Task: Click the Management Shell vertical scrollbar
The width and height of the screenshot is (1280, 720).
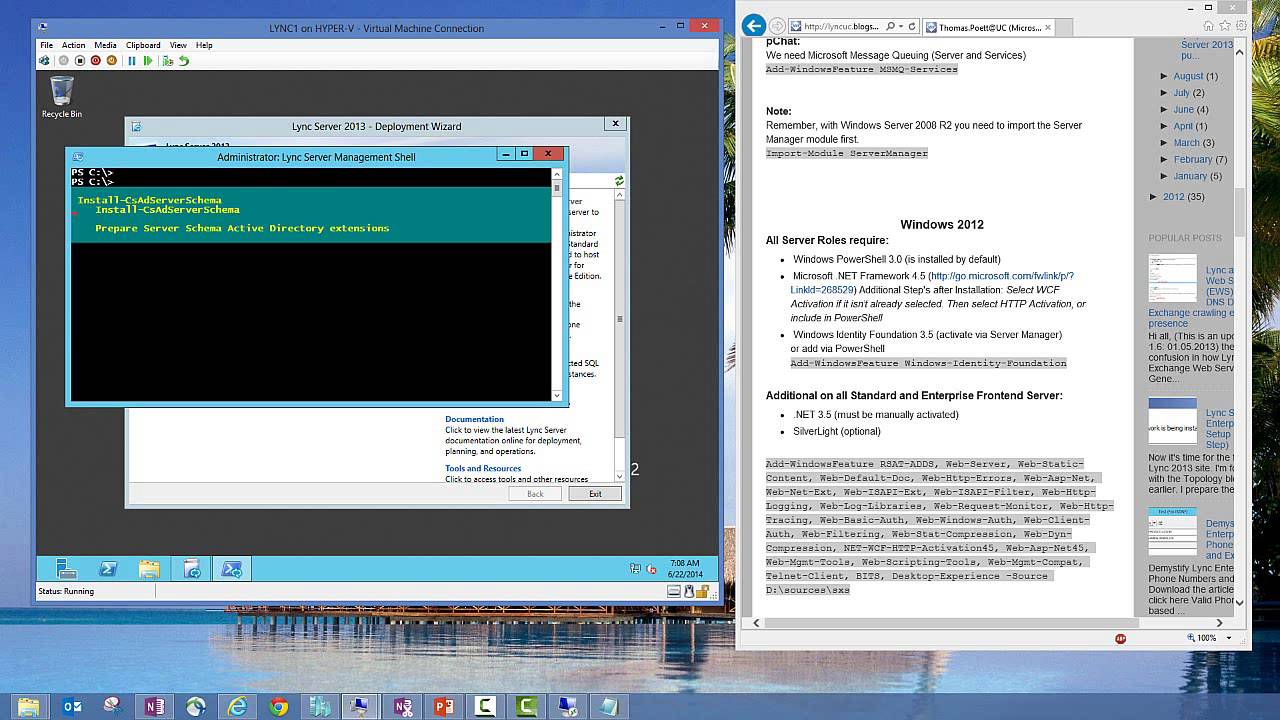Action: 557,285
